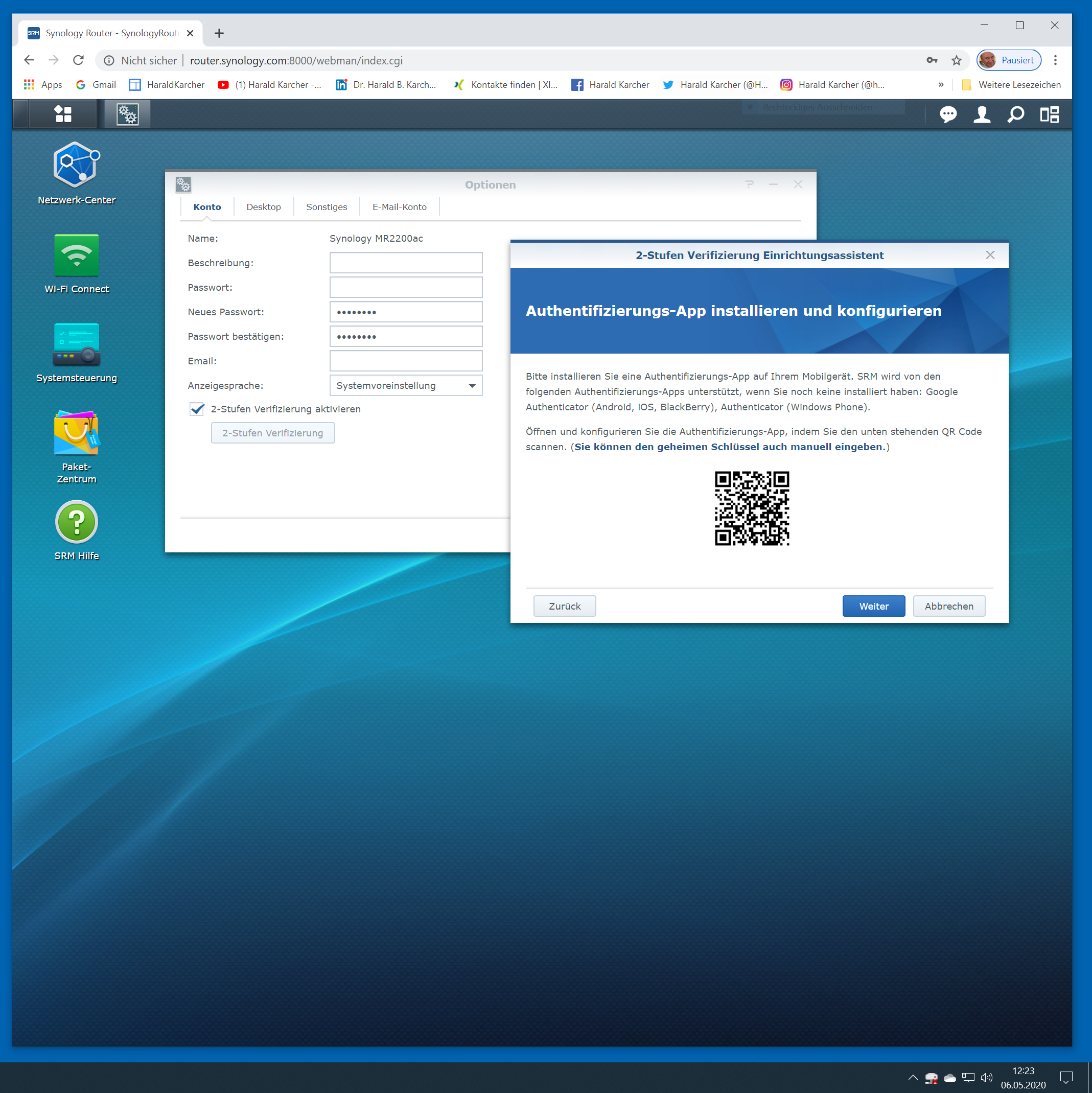
Task: Click the manual secret key link
Action: click(x=729, y=447)
